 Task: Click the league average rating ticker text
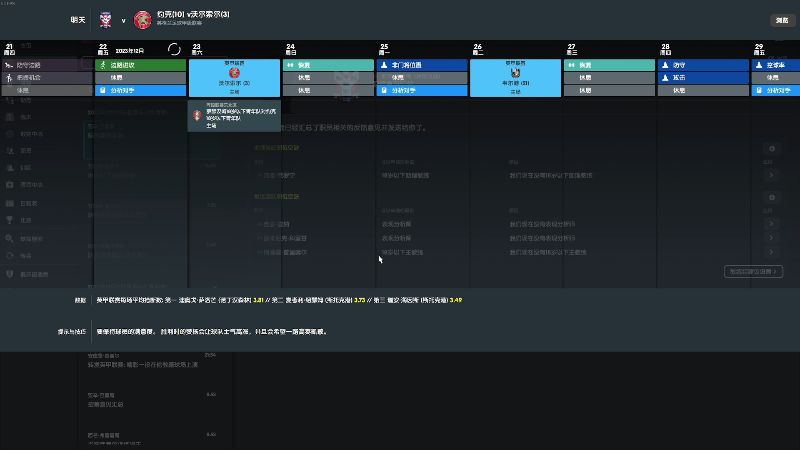point(279,301)
